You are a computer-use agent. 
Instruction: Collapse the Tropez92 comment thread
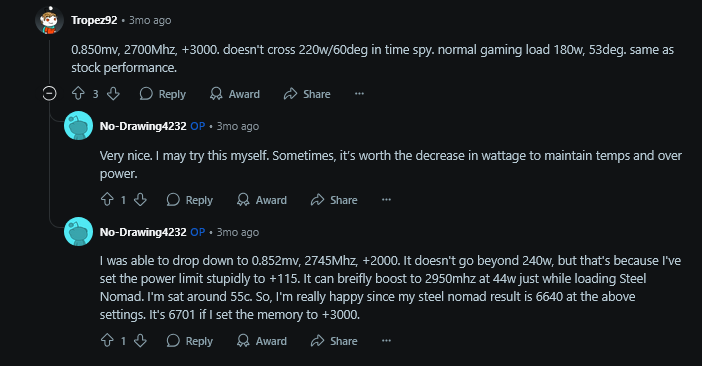[49, 94]
